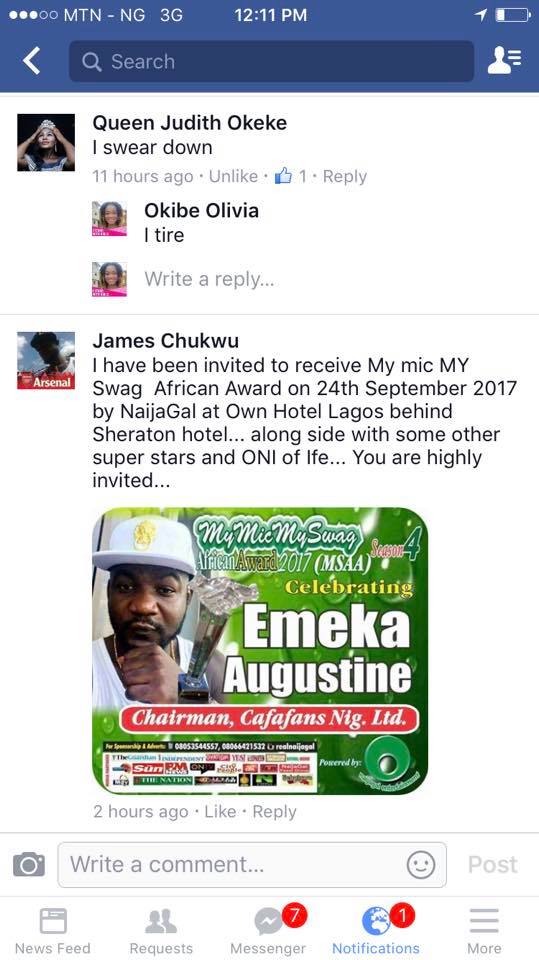Unlike Queen Judith Okeke's comment
This screenshot has width=539, height=960.
tap(233, 176)
